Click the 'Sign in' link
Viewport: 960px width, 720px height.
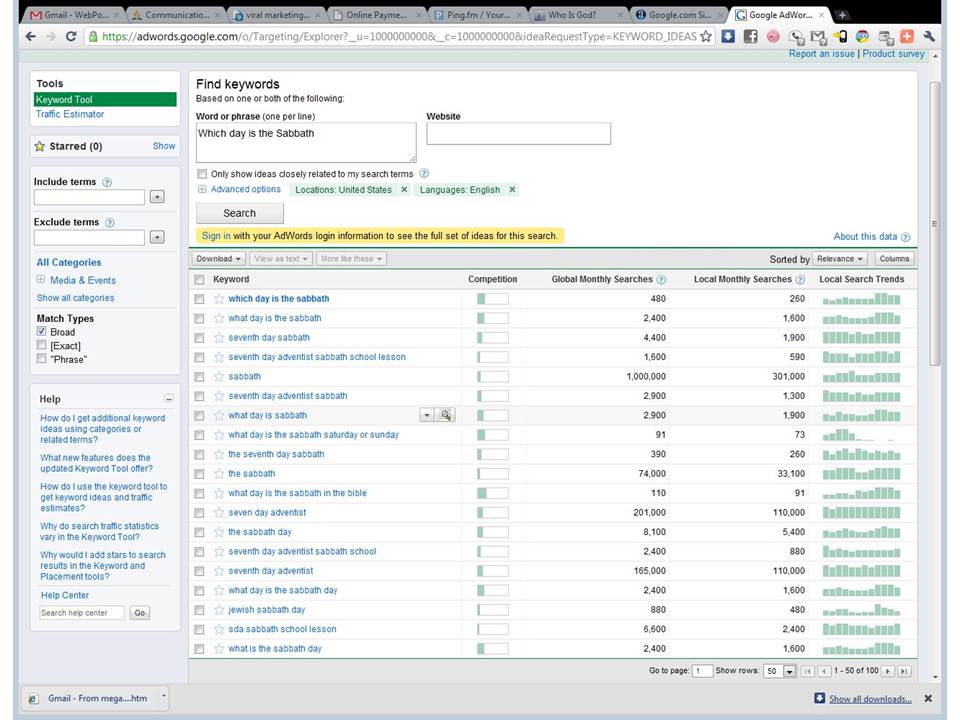216,236
